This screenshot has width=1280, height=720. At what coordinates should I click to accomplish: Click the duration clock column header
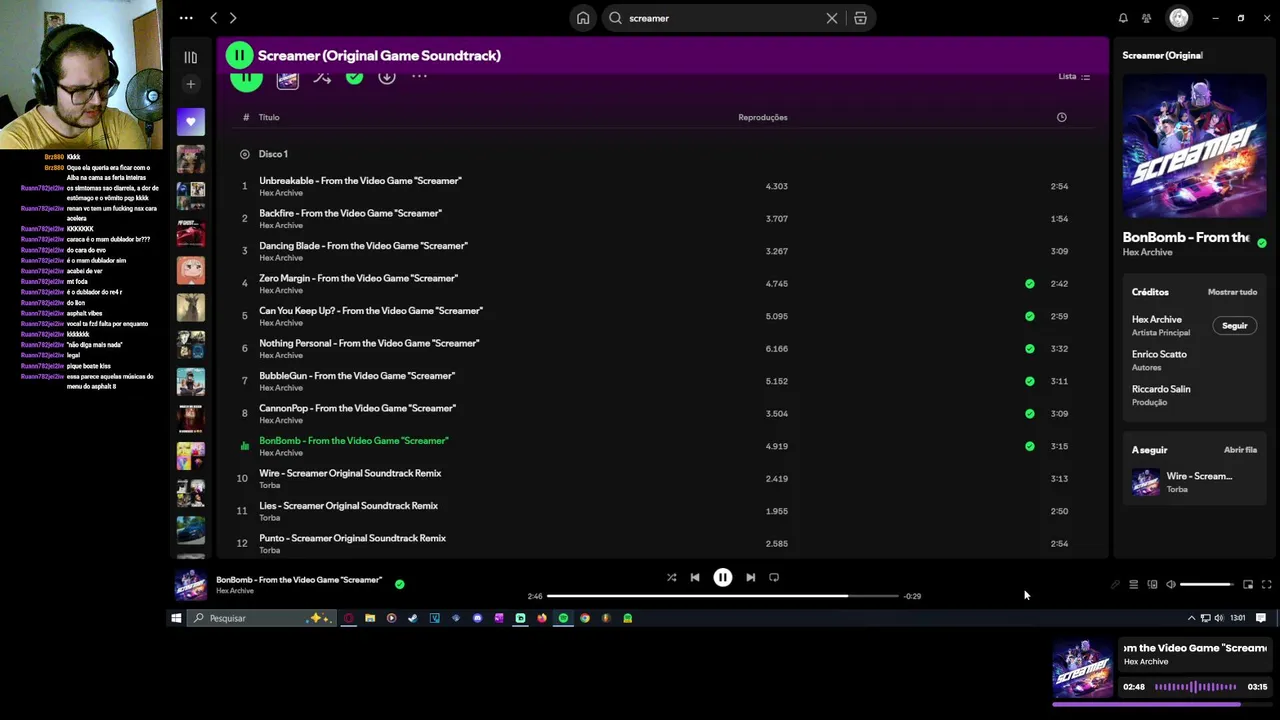pos(1061,117)
